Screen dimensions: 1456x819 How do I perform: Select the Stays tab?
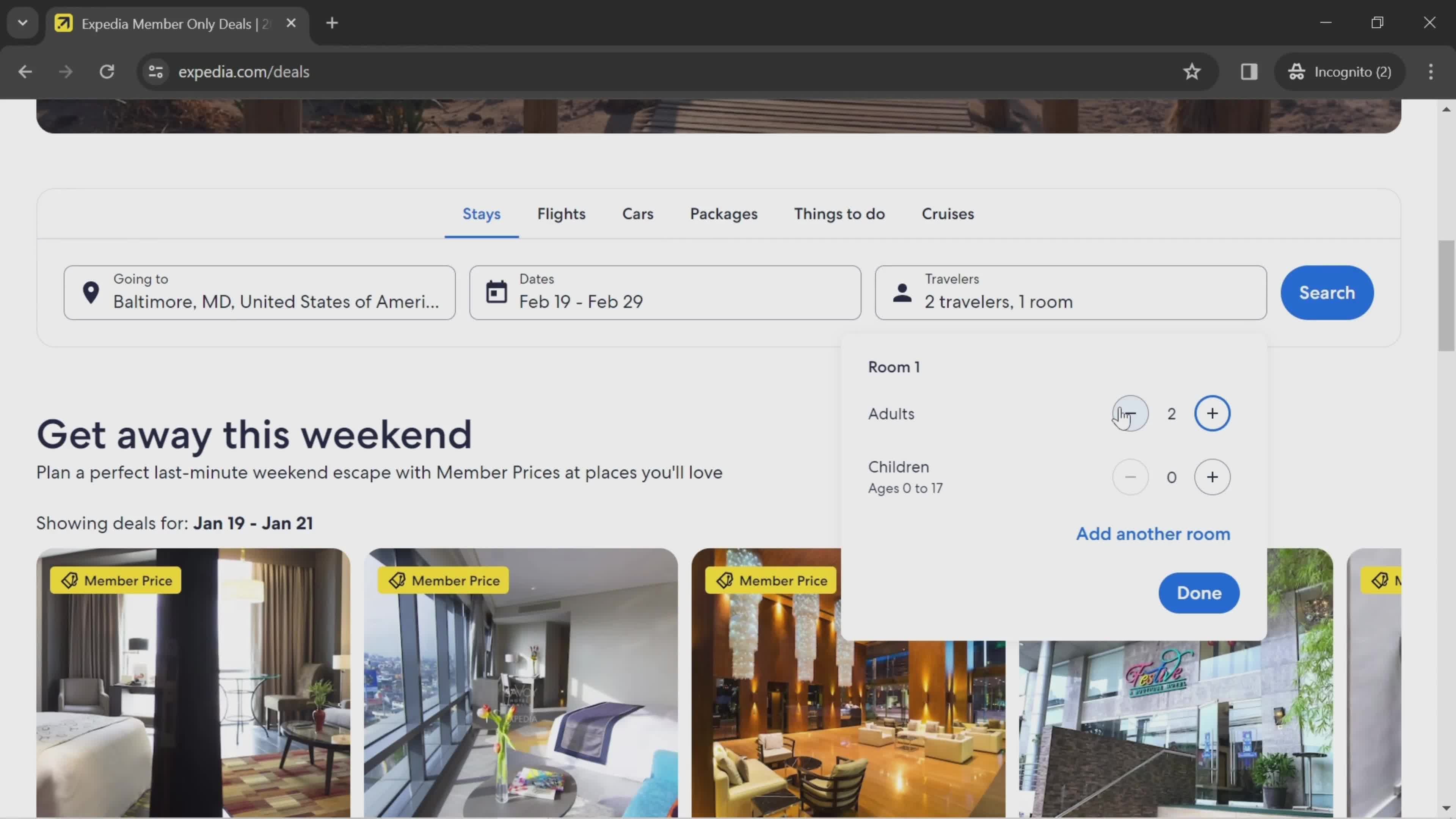pos(482,213)
